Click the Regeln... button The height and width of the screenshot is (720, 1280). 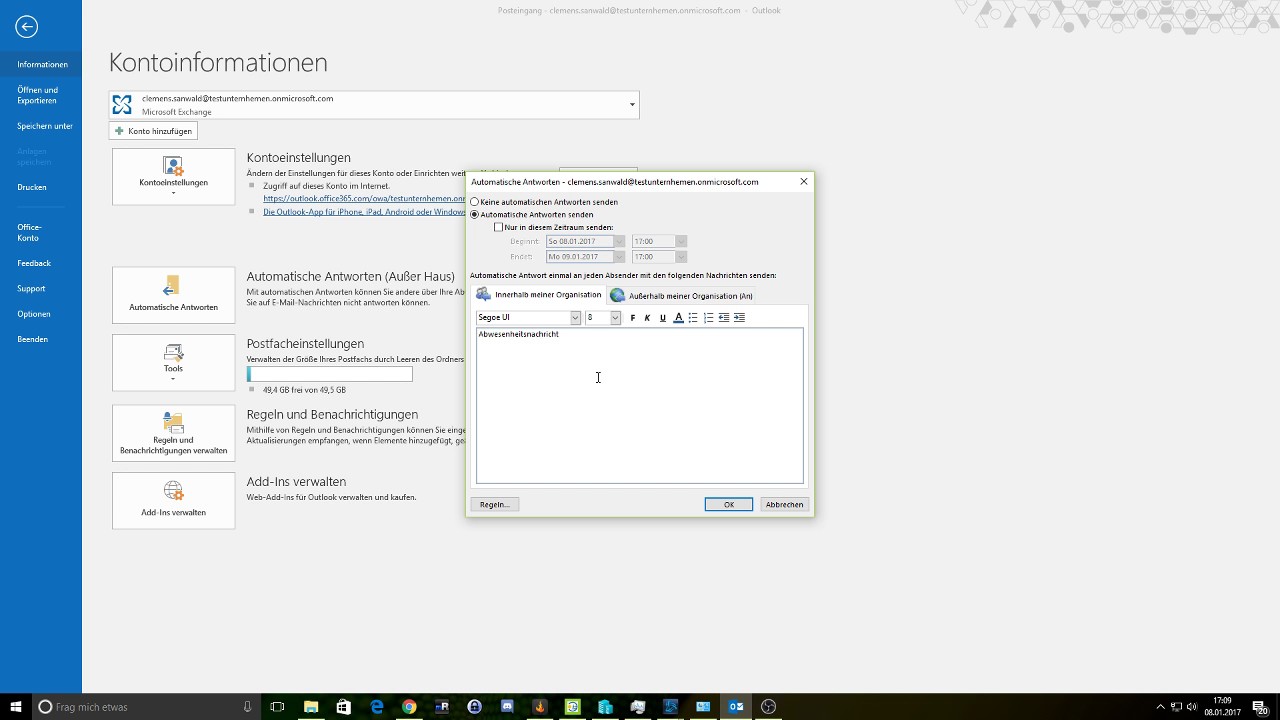(x=494, y=504)
